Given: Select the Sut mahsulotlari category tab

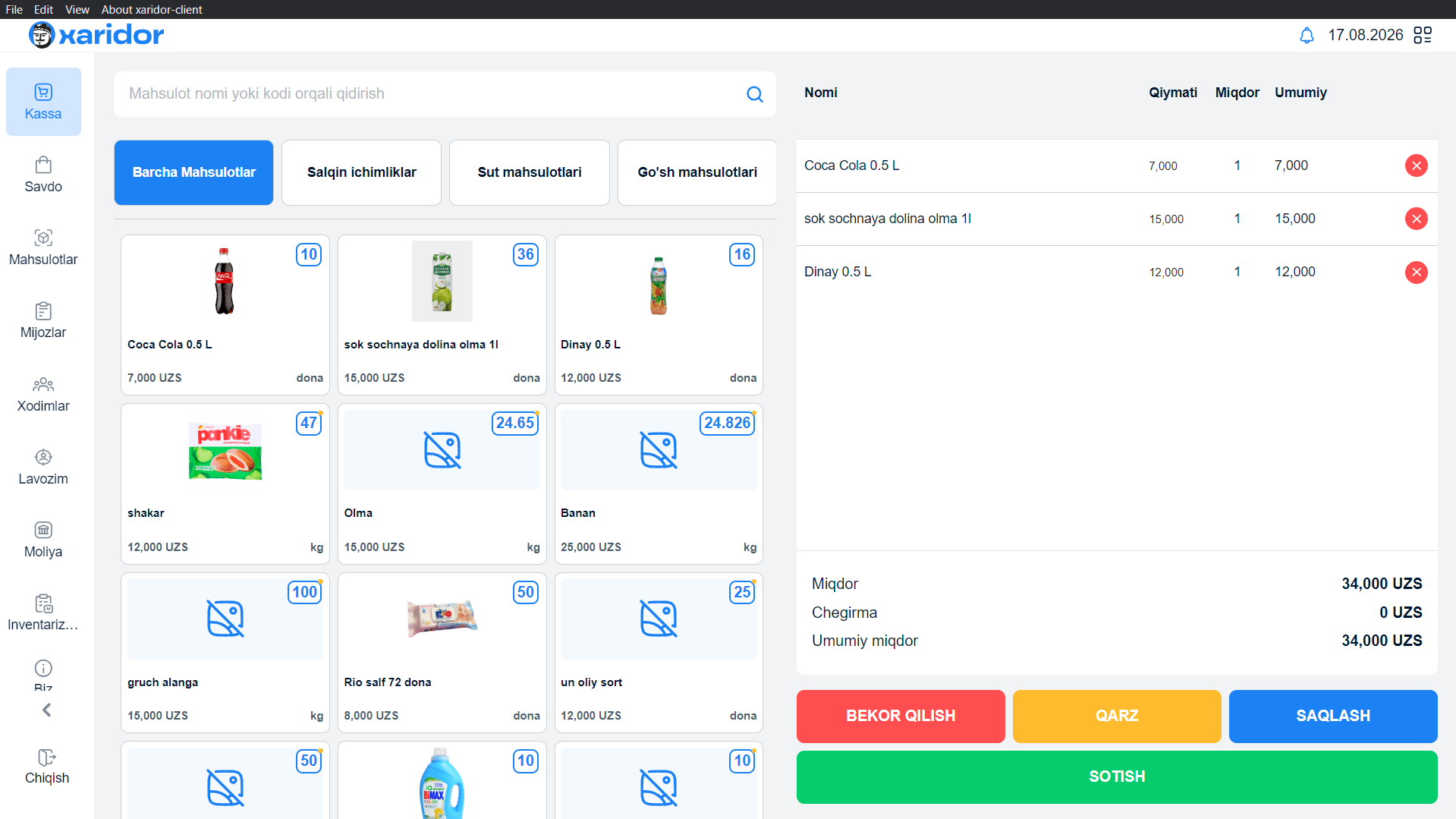Looking at the screenshot, I should pos(529,172).
